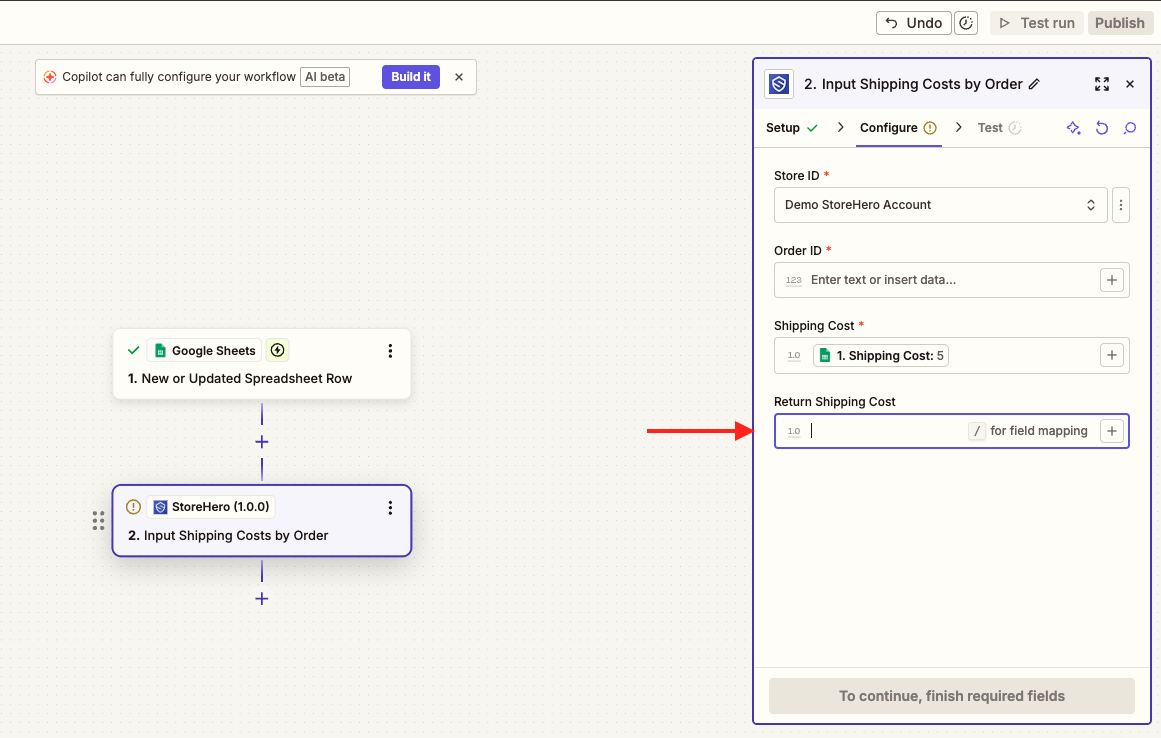
Task: Add step between Google Sheets and StoreHero
Action: [262, 442]
